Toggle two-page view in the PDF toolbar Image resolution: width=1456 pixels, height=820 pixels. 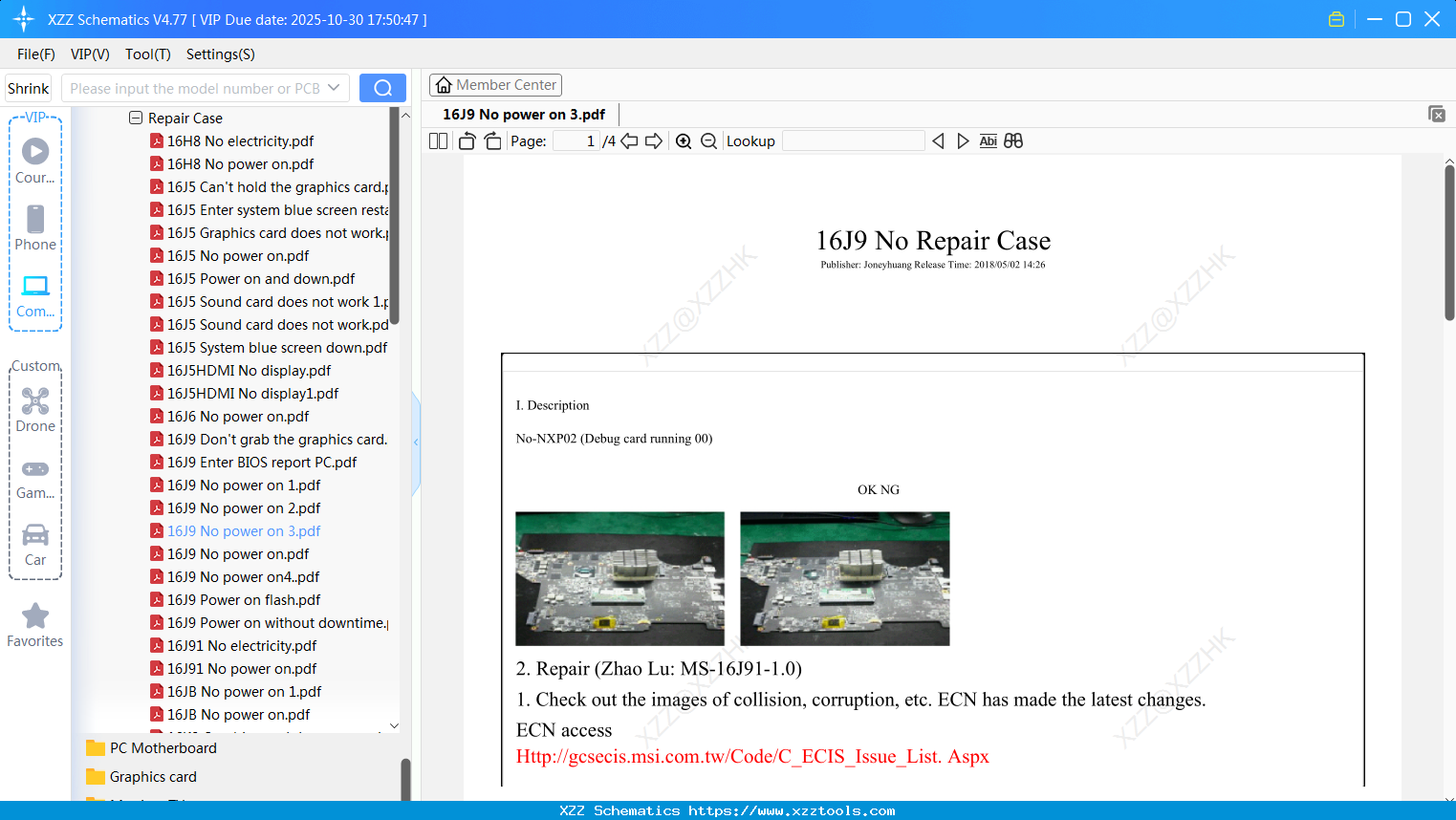tap(439, 141)
